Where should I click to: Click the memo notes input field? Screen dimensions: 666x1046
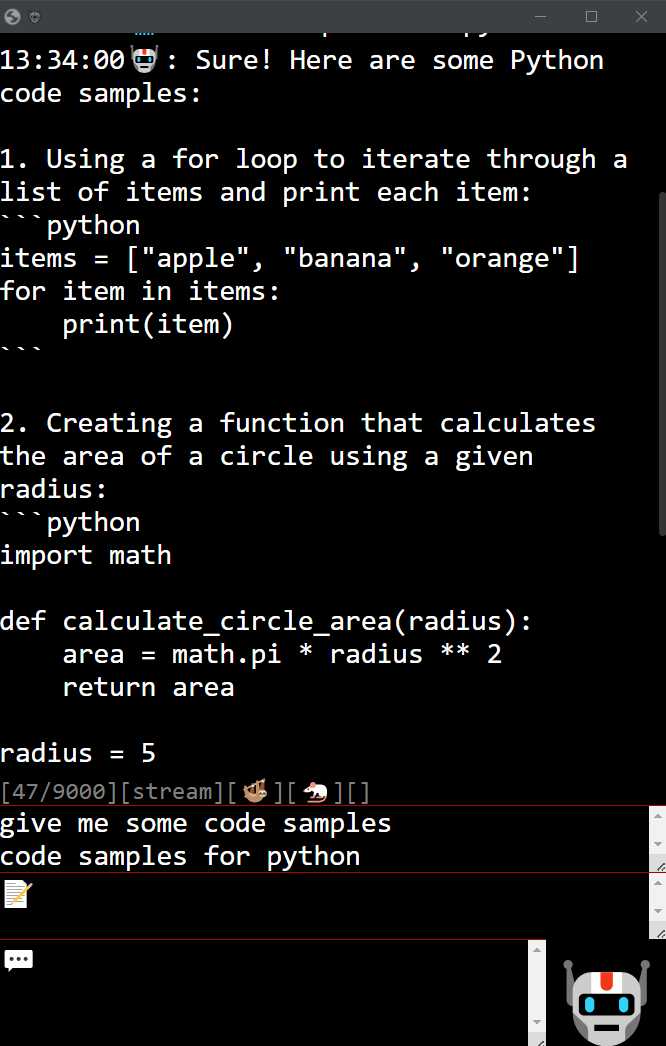pos(324,906)
